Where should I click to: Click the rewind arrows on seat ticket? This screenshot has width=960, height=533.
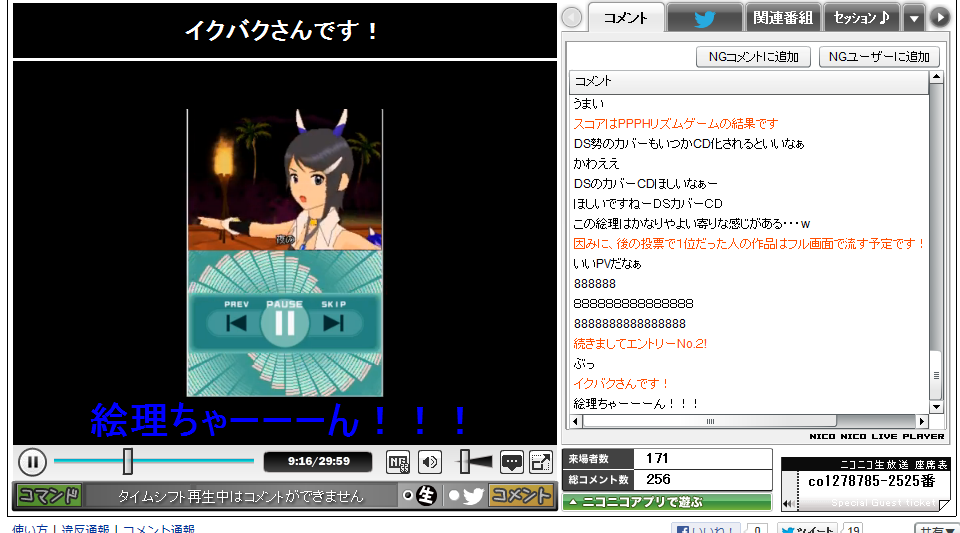[789, 504]
